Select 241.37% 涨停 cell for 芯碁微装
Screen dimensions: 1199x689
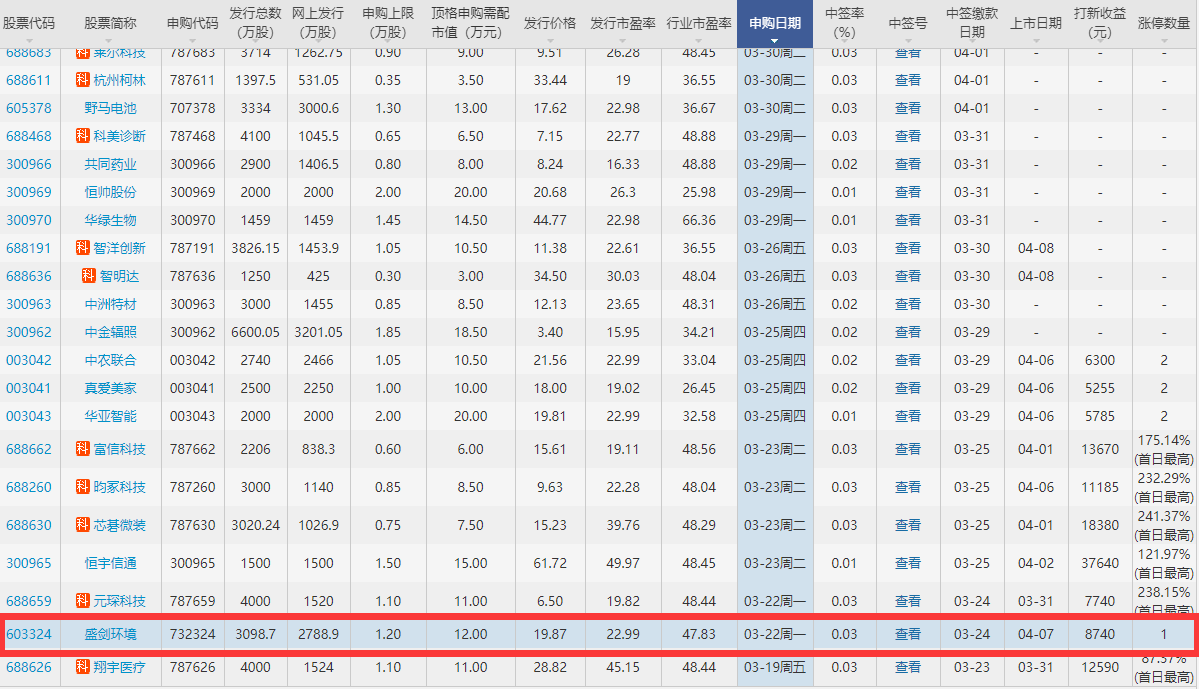coord(1164,525)
